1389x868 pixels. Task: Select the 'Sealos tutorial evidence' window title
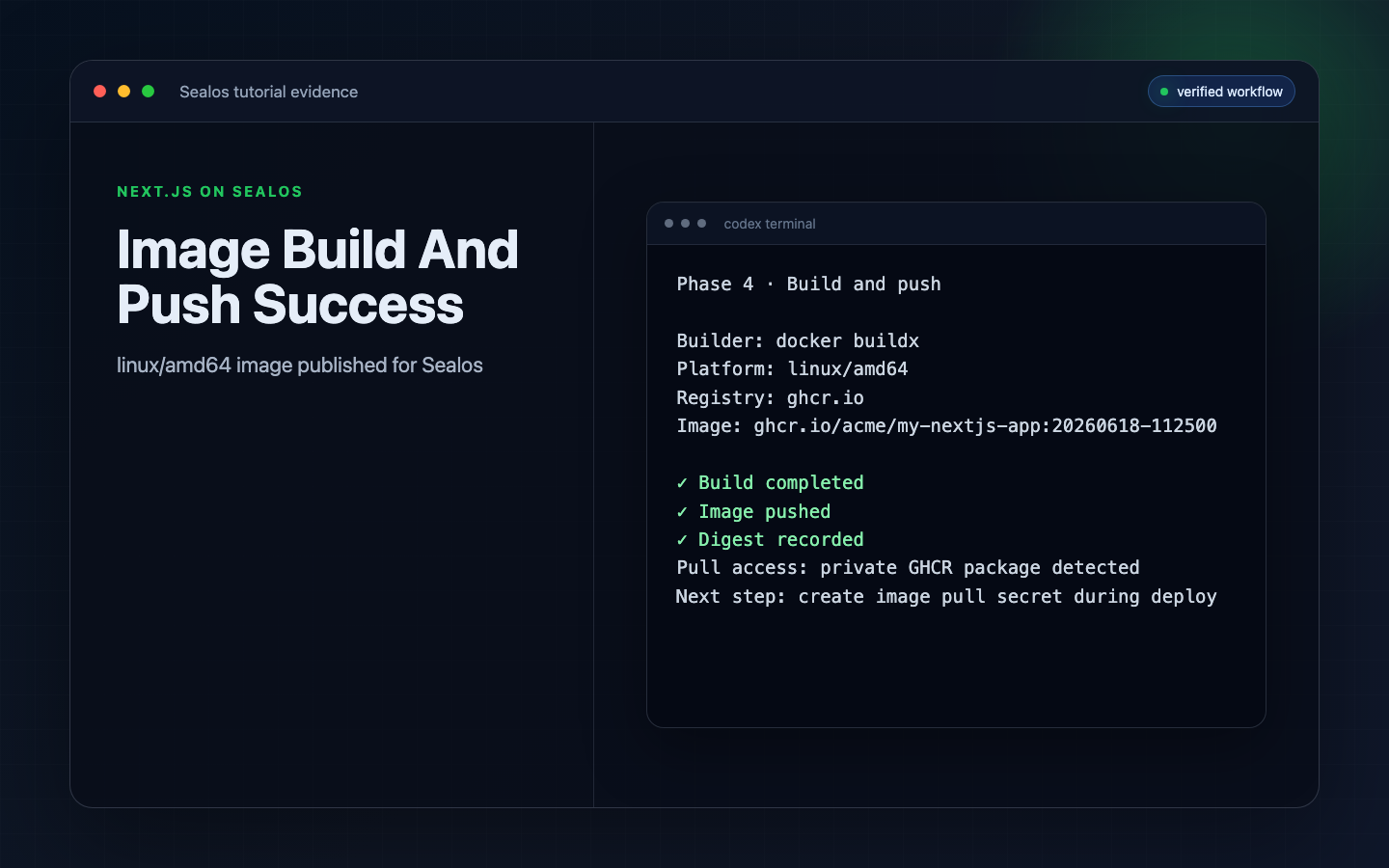coord(268,92)
